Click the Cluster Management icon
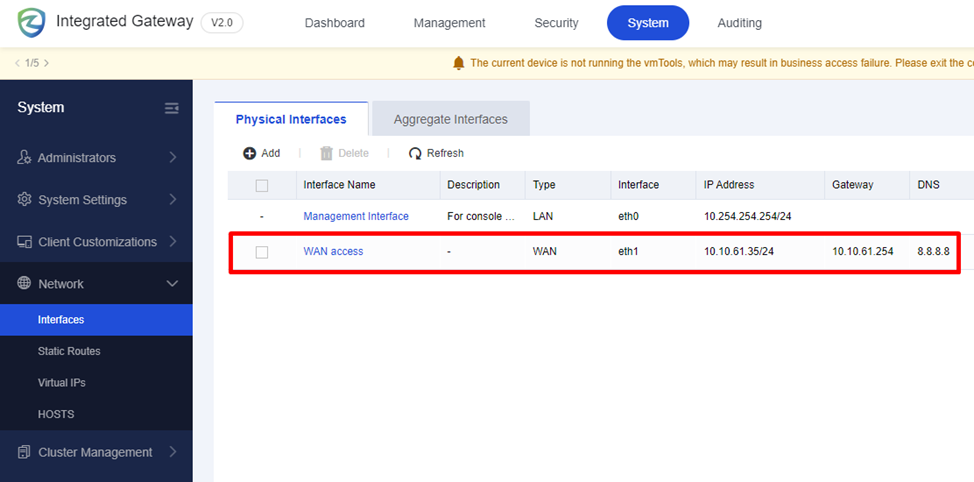The width and height of the screenshot is (974, 482). click(x=25, y=452)
